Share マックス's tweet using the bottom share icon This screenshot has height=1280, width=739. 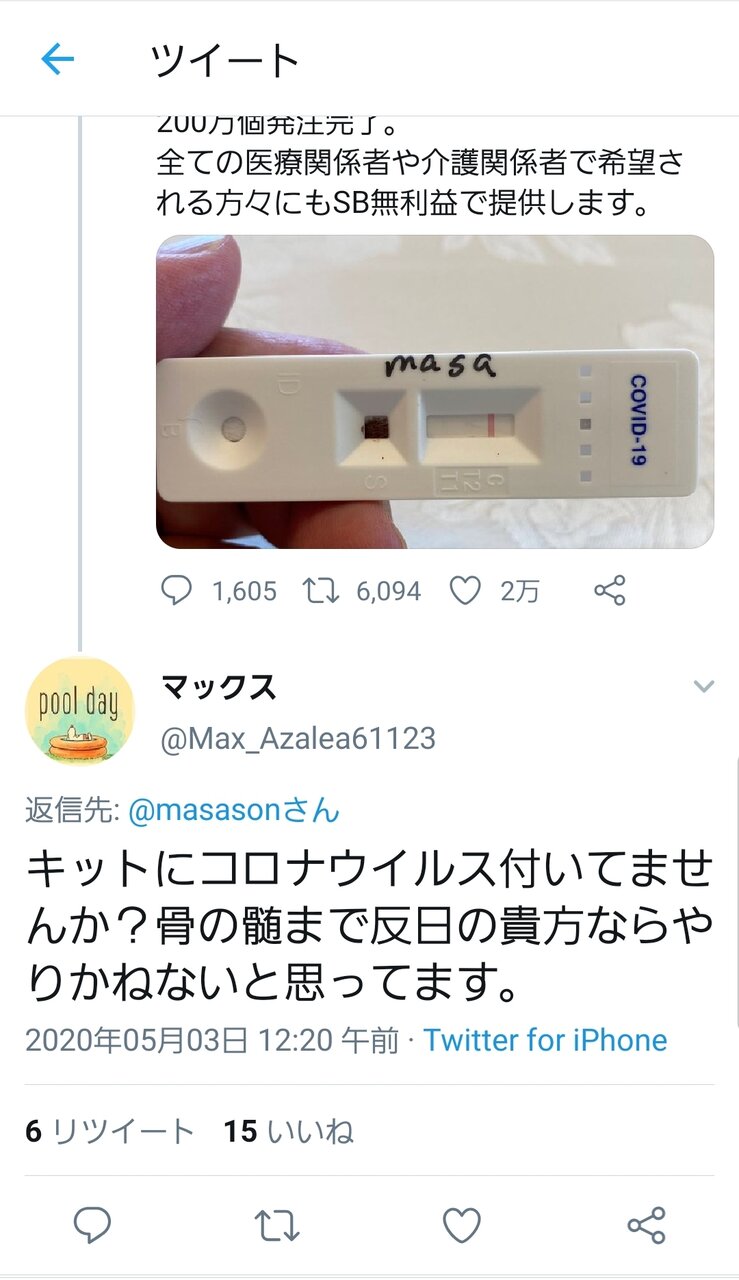[646, 1224]
